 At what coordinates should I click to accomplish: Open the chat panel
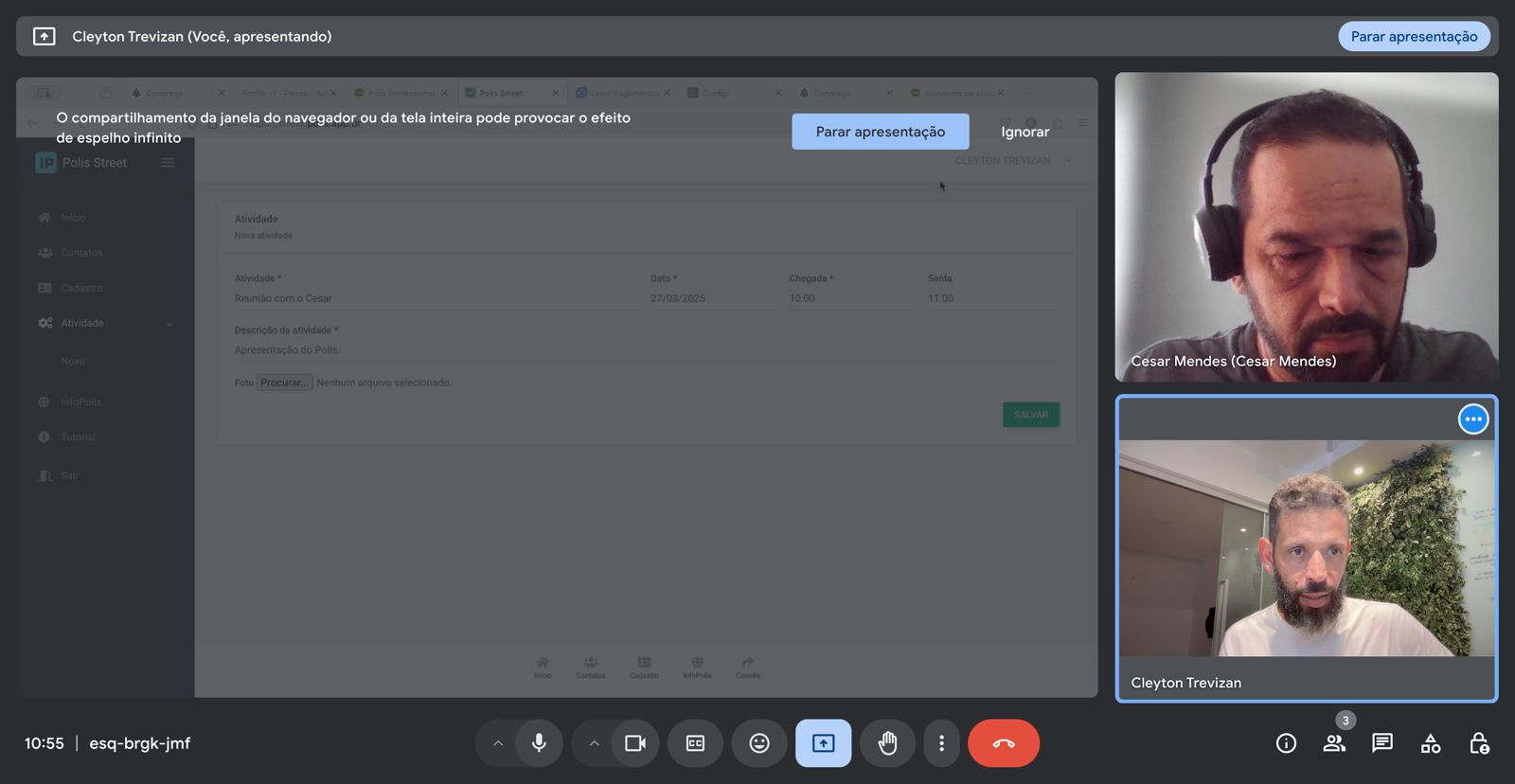[x=1382, y=743]
